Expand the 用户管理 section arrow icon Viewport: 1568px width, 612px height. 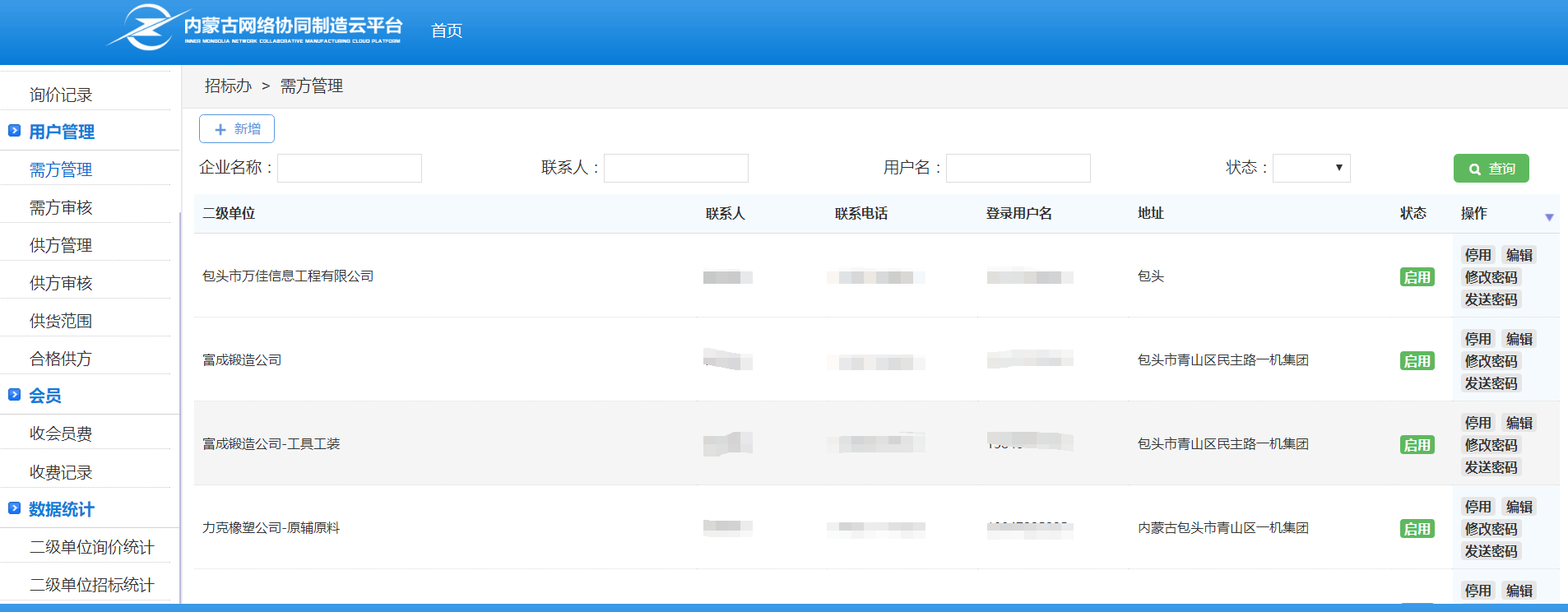pyautogui.click(x=14, y=131)
